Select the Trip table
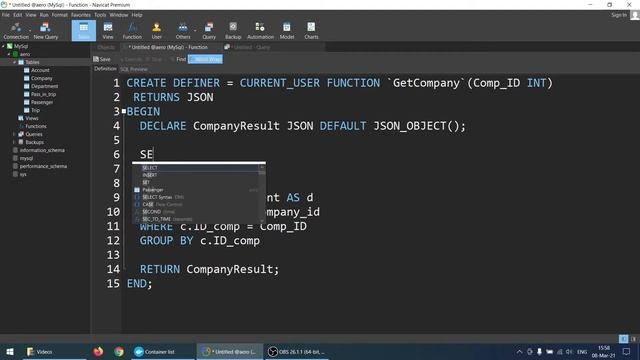 click(x=35, y=110)
